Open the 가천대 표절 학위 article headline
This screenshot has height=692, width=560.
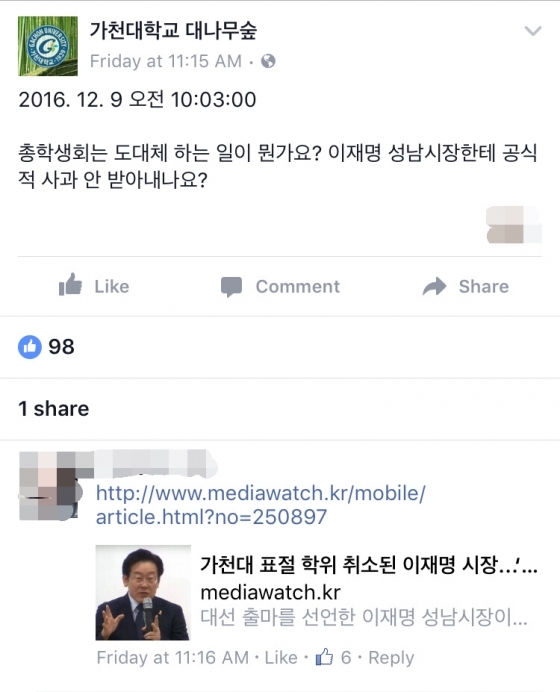click(368, 564)
